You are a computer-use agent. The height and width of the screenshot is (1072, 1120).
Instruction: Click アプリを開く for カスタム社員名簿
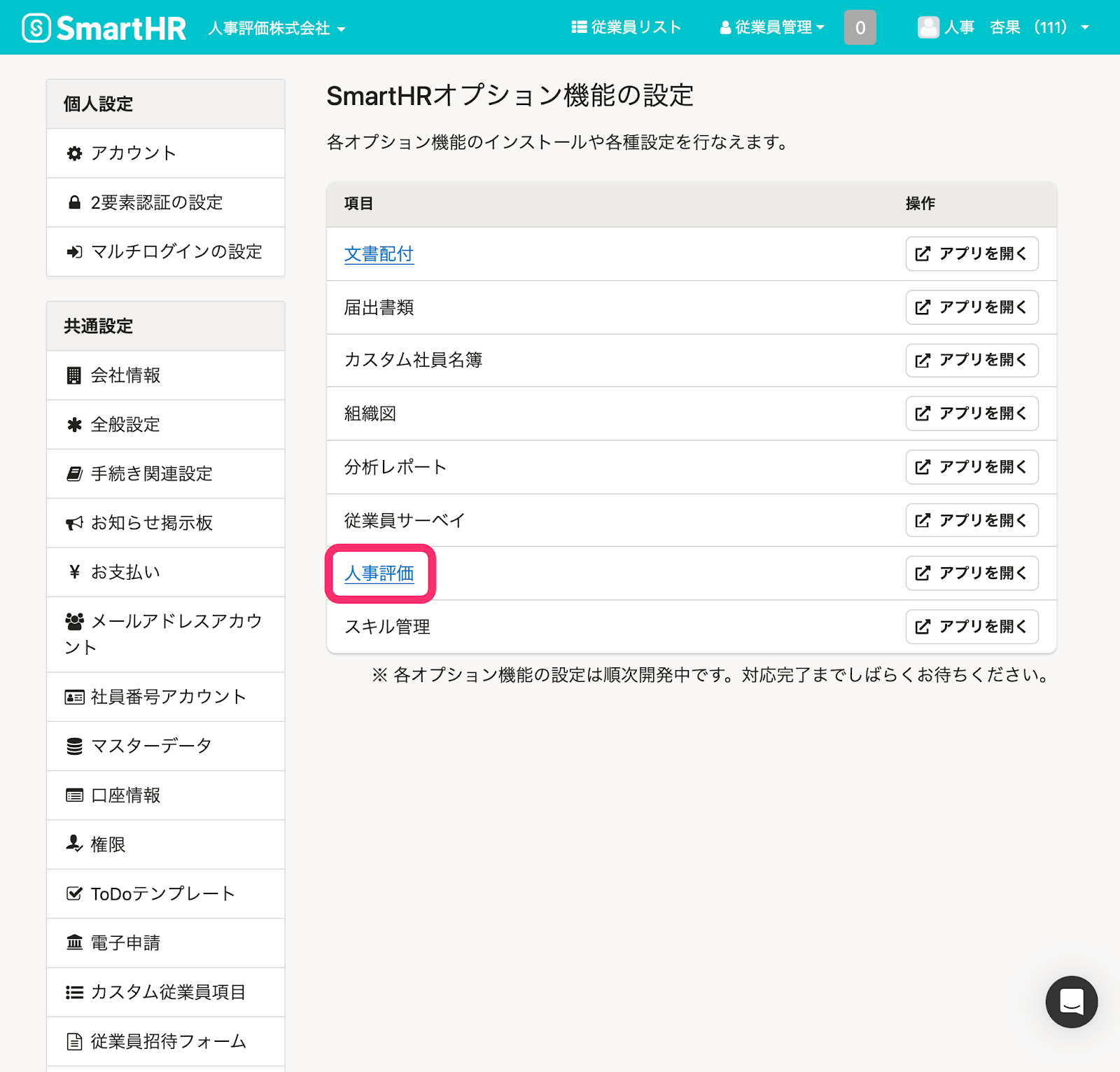tap(972, 360)
